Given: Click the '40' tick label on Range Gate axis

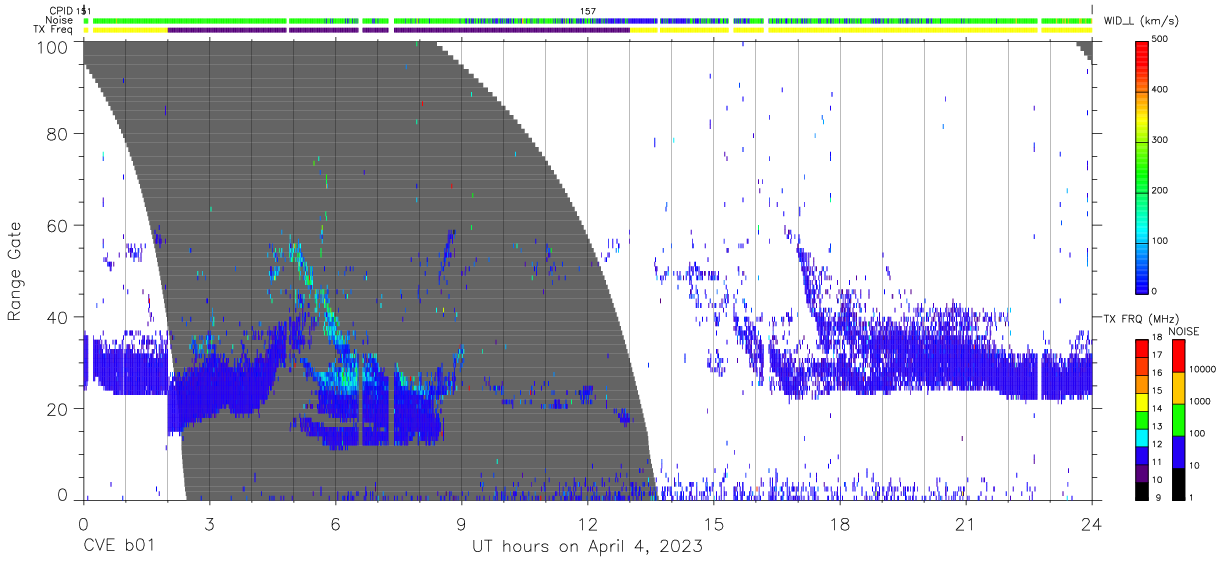Looking at the screenshot, I should point(56,317).
